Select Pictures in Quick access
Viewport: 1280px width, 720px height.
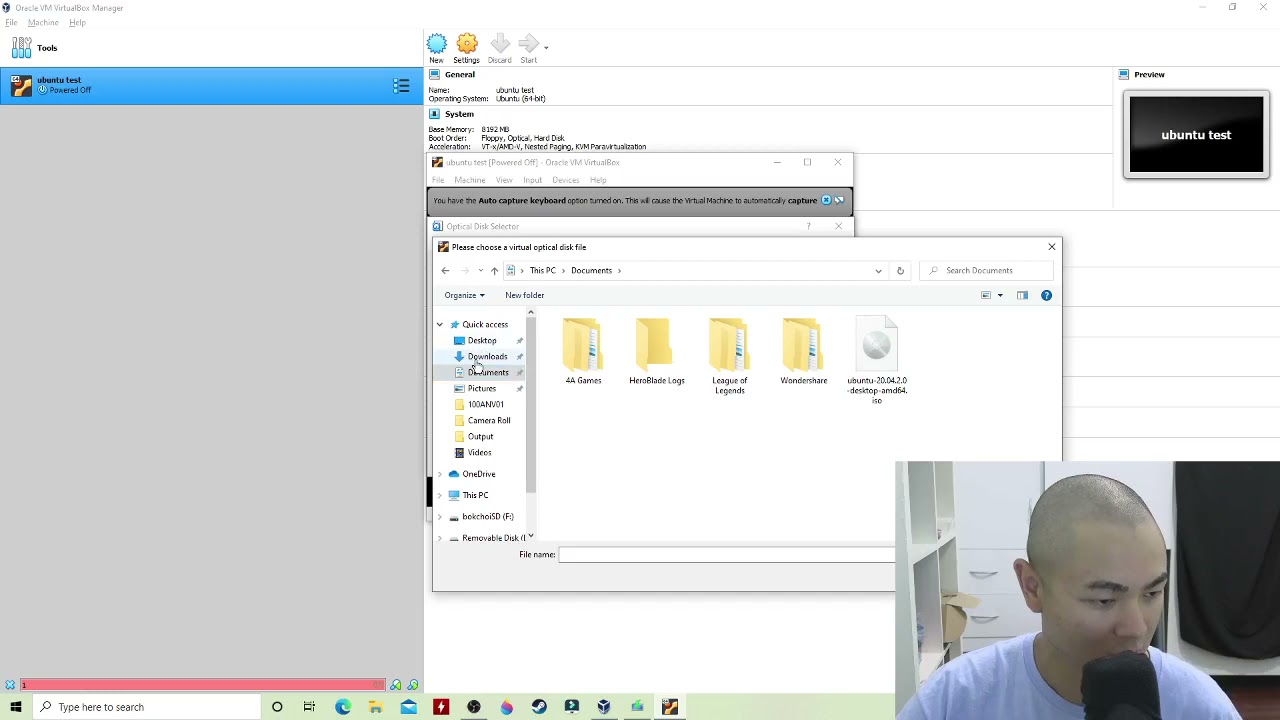pos(482,388)
